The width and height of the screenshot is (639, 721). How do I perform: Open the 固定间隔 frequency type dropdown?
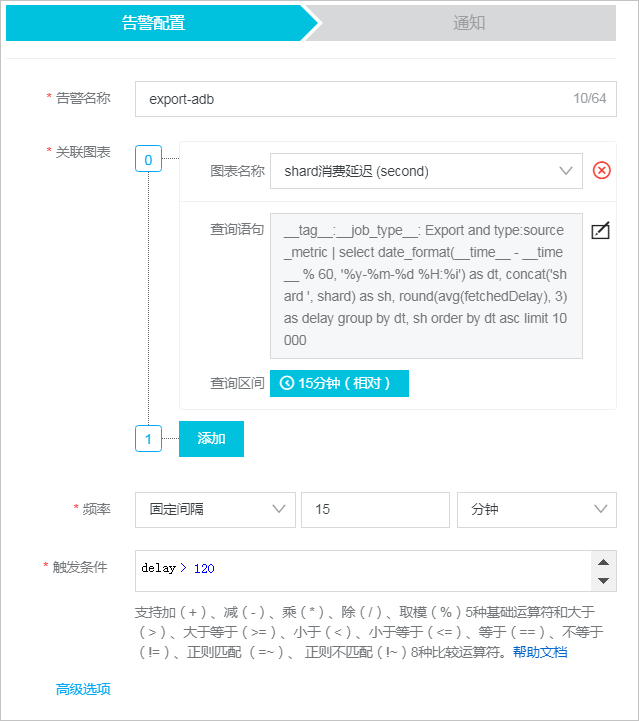[x=215, y=509]
